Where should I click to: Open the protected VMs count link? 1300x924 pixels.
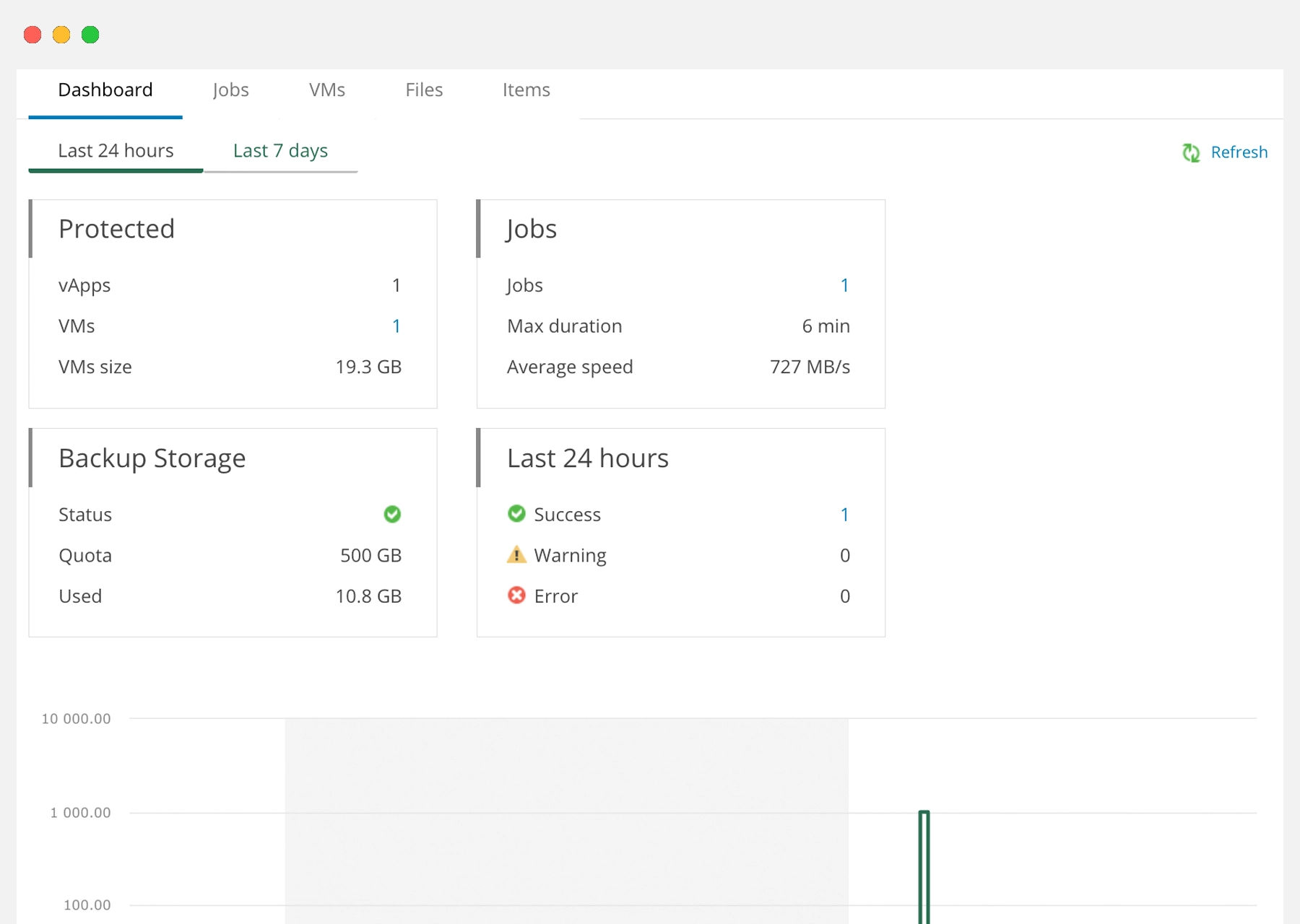[x=396, y=326]
